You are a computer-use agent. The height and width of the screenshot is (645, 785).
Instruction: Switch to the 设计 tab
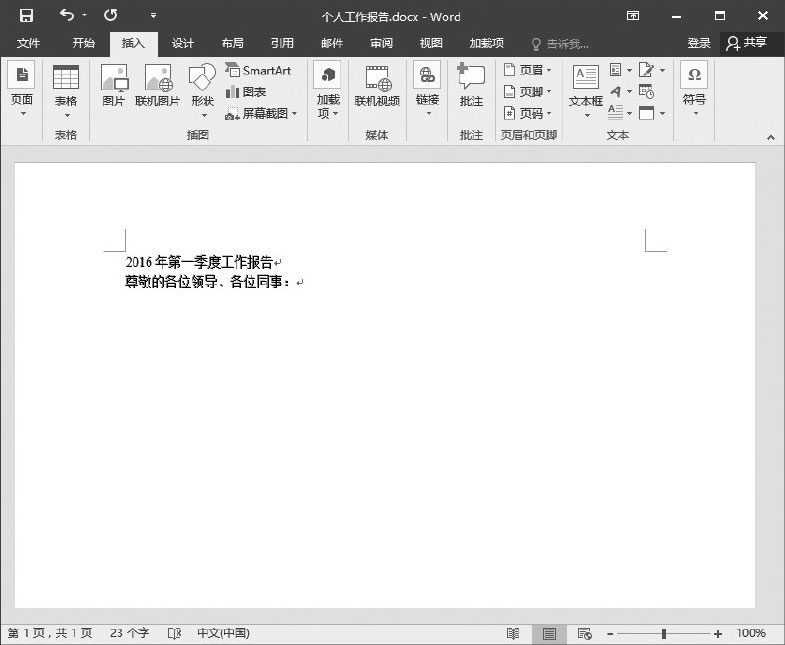pos(182,43)
